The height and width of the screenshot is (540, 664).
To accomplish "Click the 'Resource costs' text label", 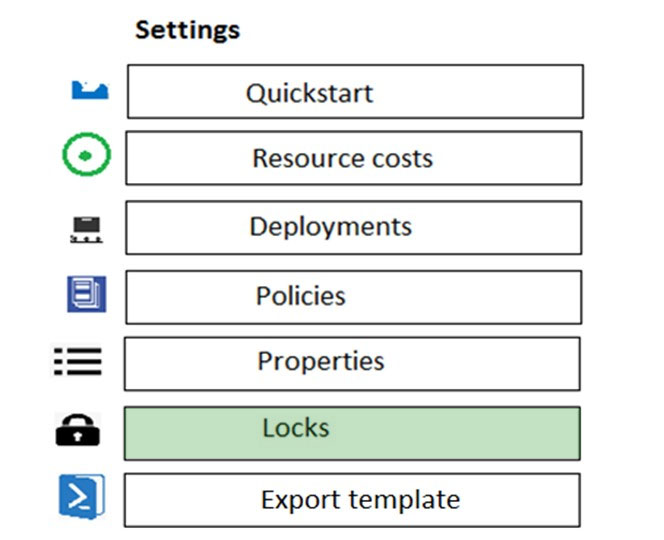I will [x=343, y=158].
